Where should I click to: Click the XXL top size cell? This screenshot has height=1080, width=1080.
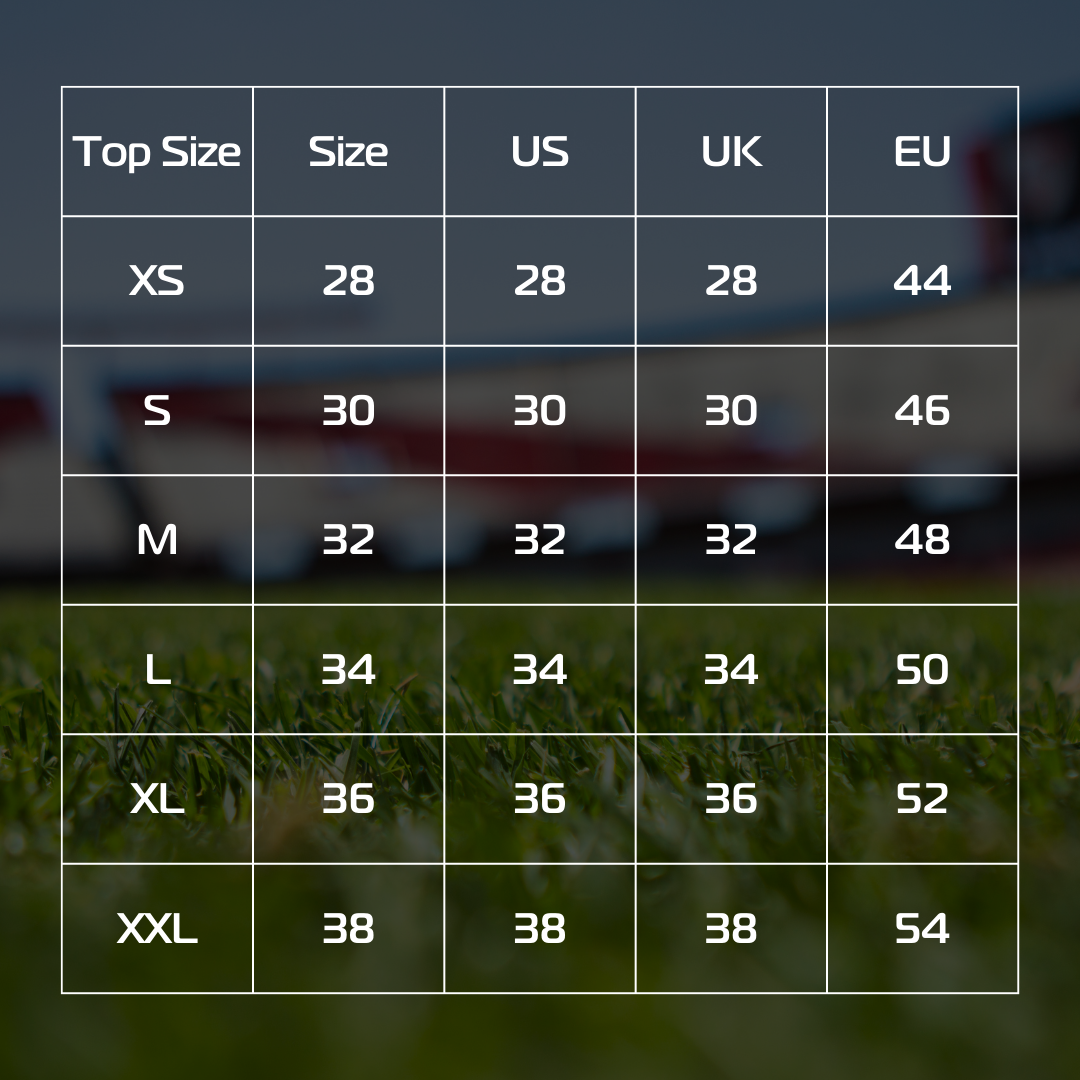click(157, 928)
